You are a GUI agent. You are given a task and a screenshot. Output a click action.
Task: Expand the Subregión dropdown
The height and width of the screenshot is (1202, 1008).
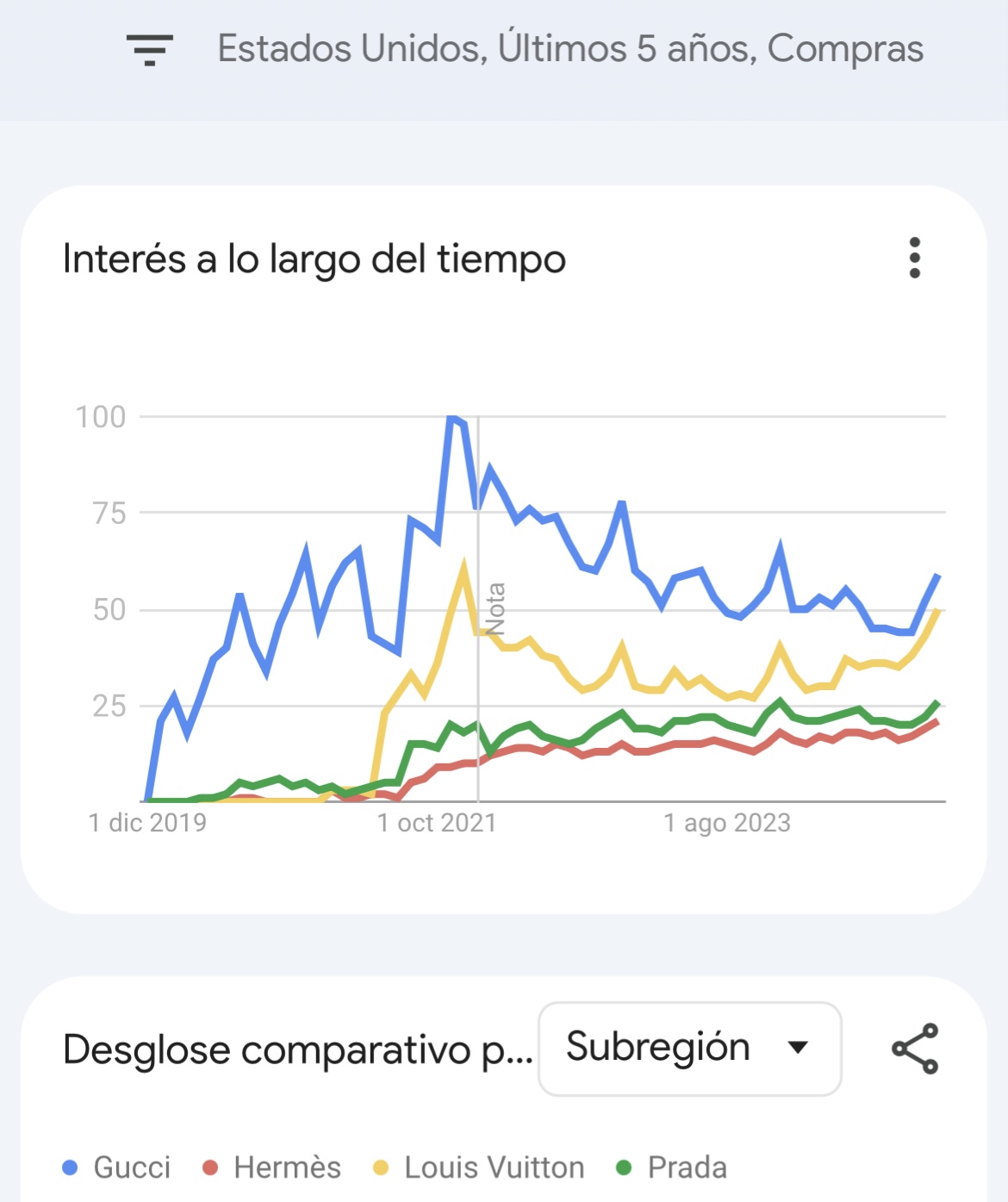(689, 1049)
